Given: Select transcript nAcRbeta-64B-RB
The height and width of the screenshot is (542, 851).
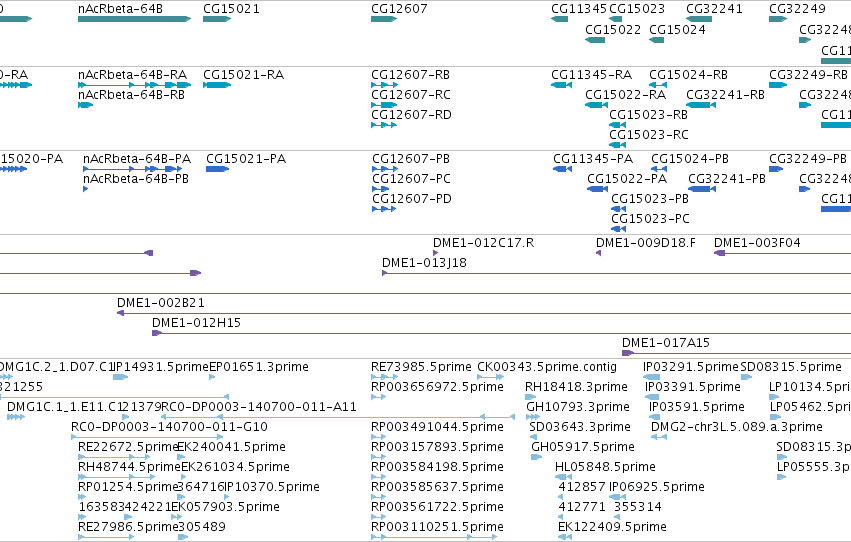Looking at the screenshot, I should [x=86, y=105].
